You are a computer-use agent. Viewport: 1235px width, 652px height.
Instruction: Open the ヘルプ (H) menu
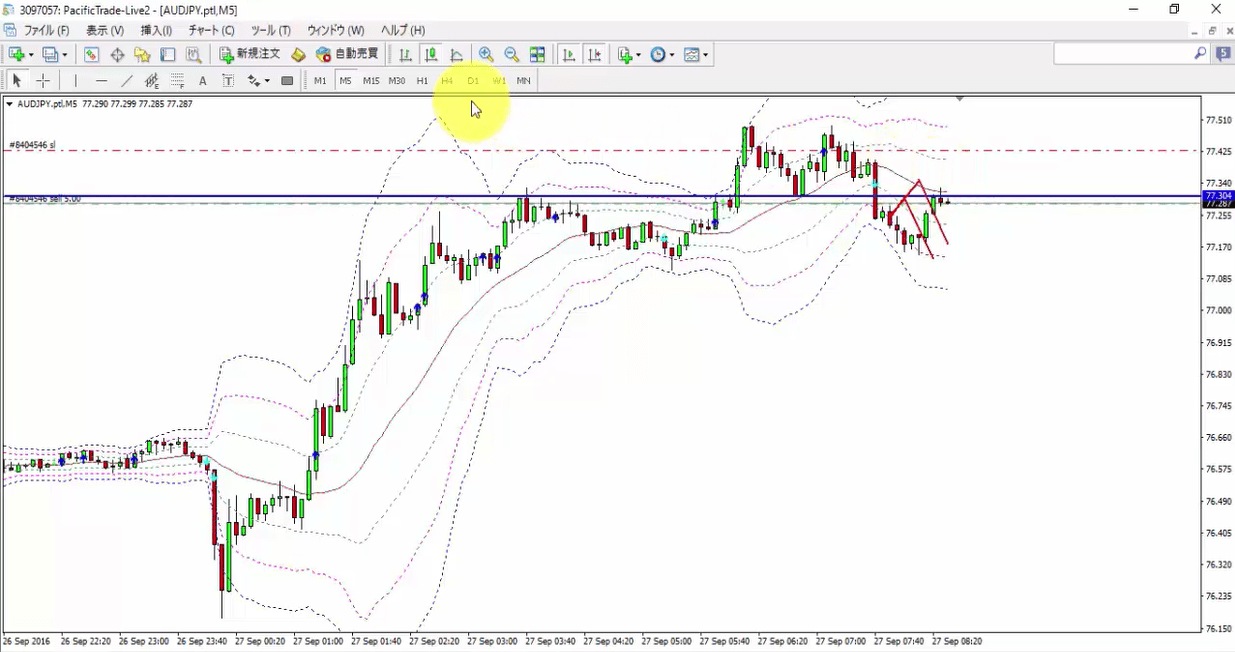point(403,31)
